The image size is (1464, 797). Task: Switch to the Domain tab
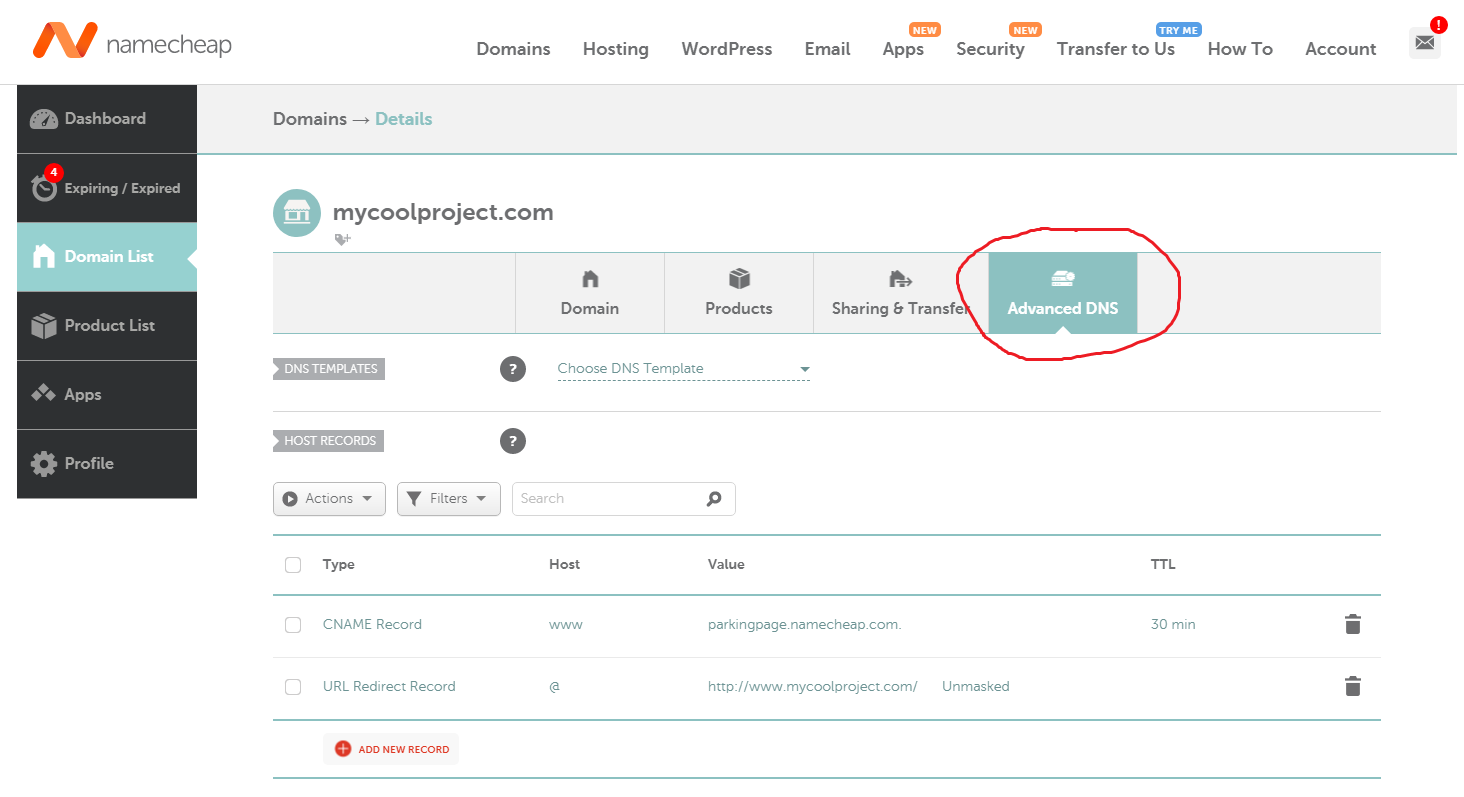coord(590,293)
